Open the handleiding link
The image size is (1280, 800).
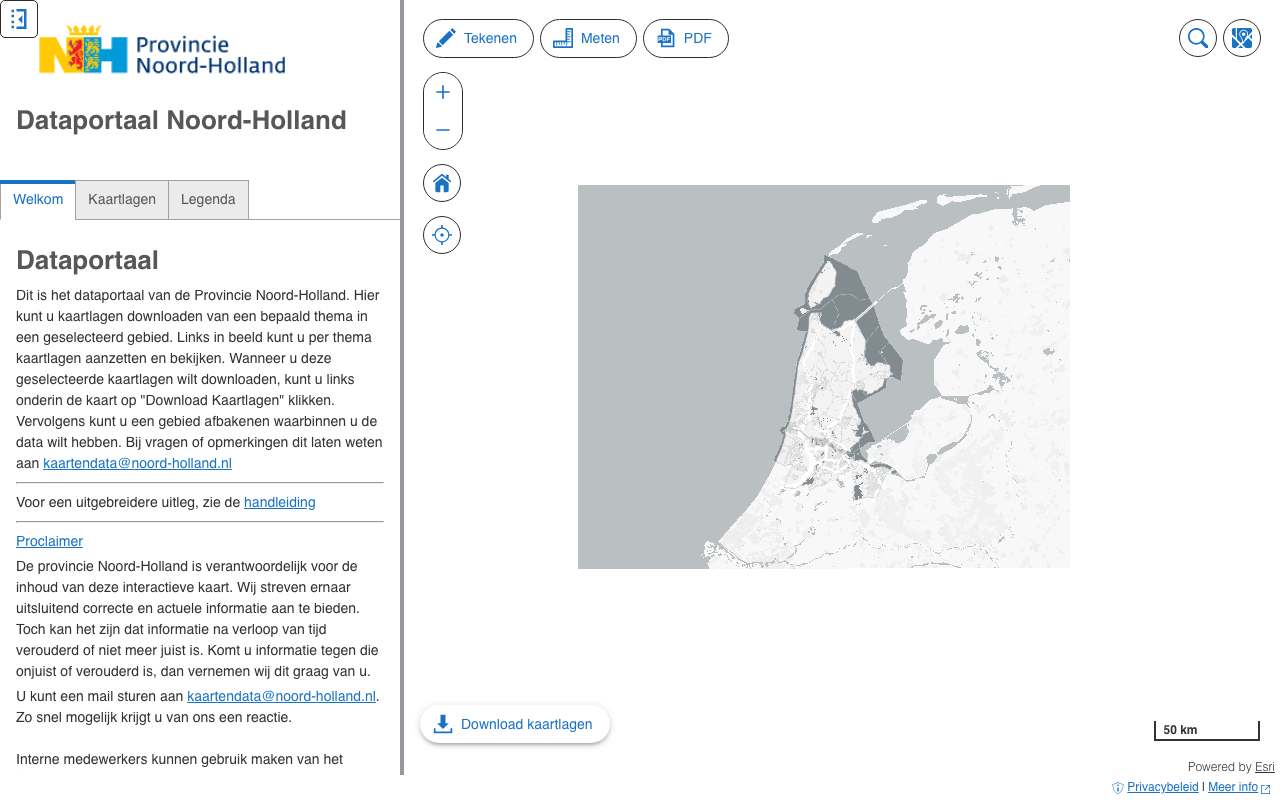280,502
